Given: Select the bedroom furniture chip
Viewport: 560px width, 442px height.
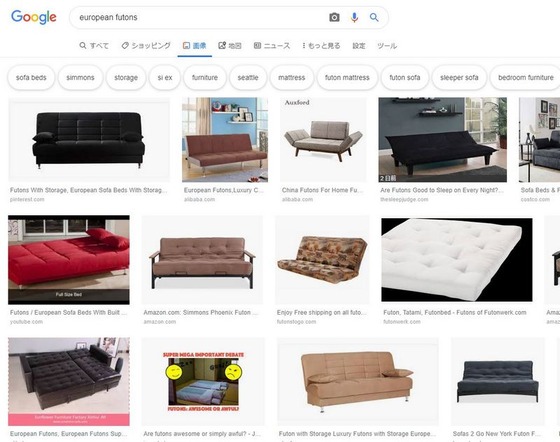Looking at the screenshot, I should pos(525,77).
